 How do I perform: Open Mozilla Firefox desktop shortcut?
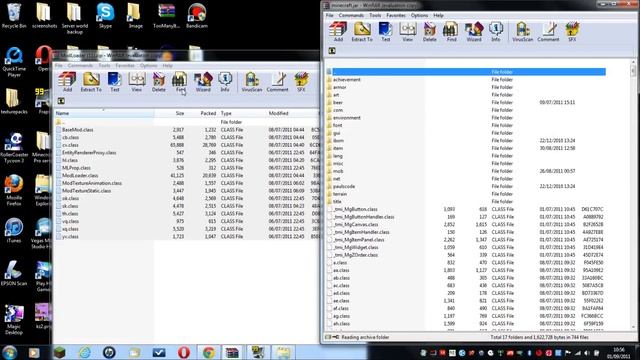pyautogui.click(x=14, y=190)
